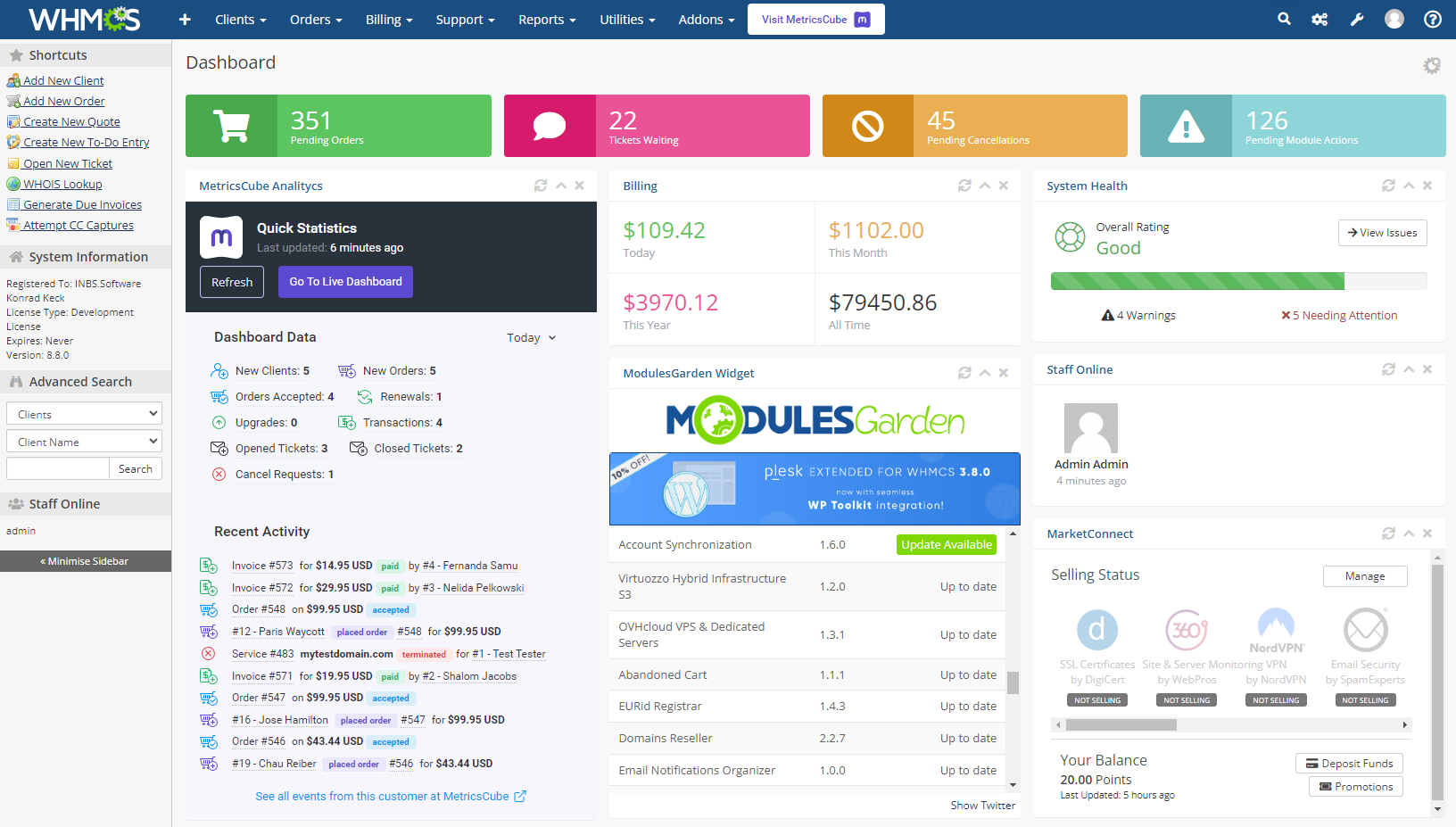Click the Pending Cancellations ban icon
This screenshot has width=1456, height=827.
tap(868, 126)
